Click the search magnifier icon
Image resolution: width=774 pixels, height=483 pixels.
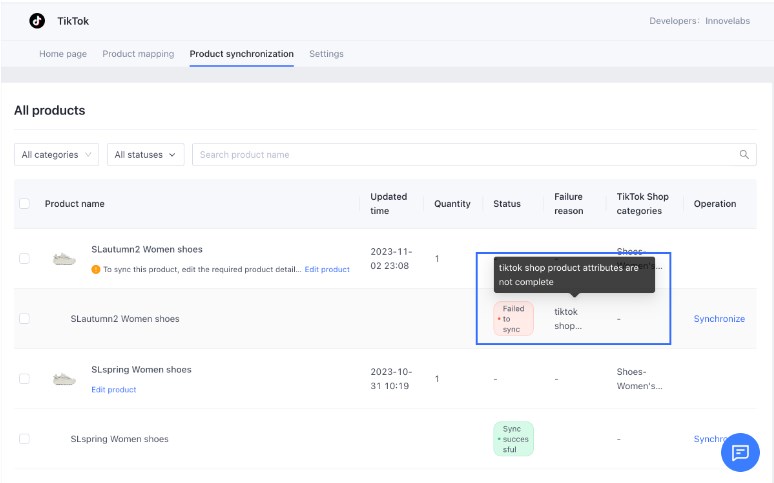tap(744, 155)
